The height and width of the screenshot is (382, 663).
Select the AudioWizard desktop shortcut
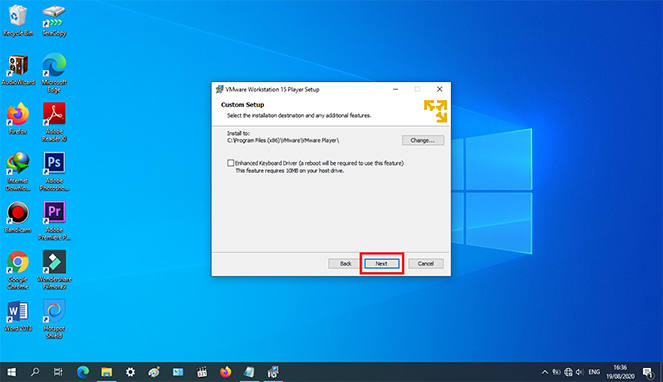click(x=18, y=70)
